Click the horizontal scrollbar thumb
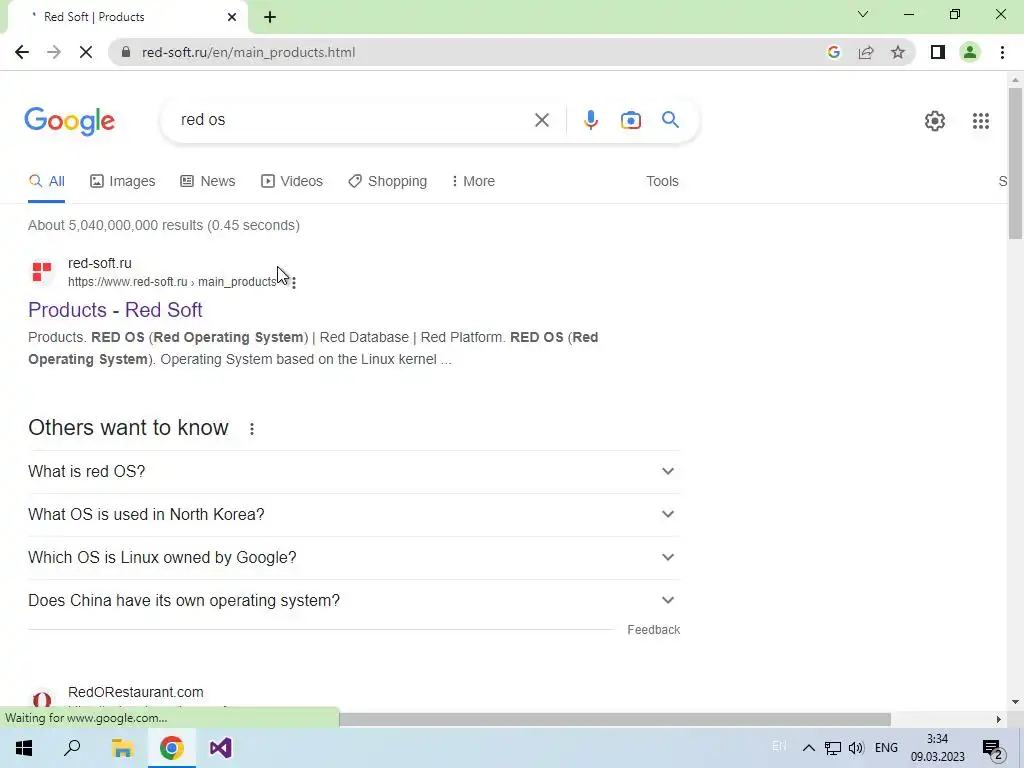The height and width of the screenshot is (768, 1024). (x=614, y=719)
